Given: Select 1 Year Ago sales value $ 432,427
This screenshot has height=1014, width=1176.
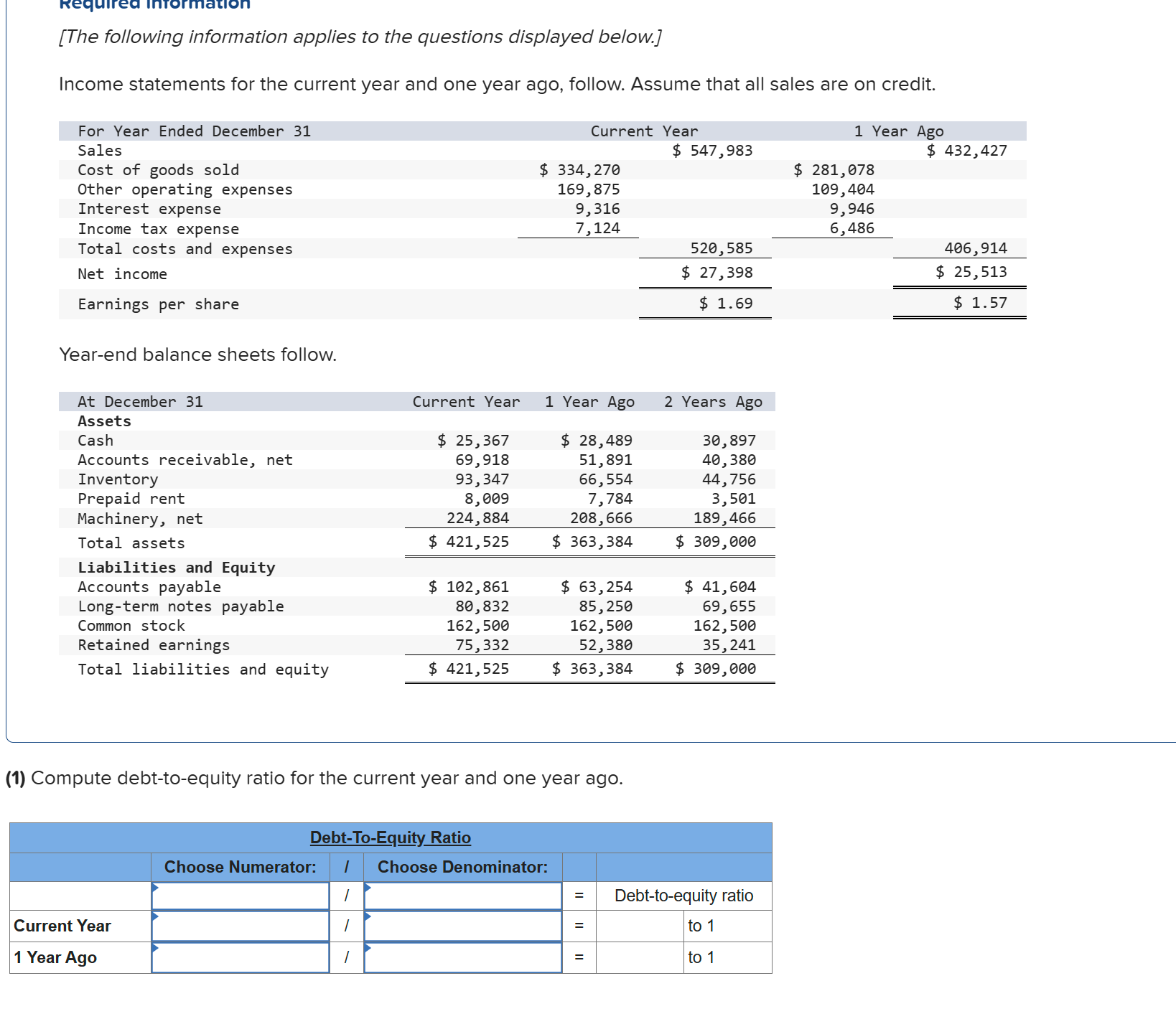Looking at the screenshot, I should point(966,151).
